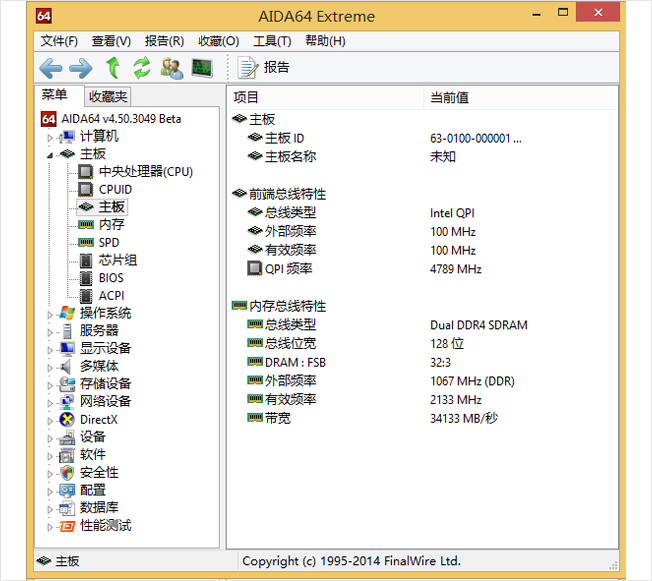Open the 收藏(O) menu
This screenshot has width=652, height=581.
[x=218, y=41]
